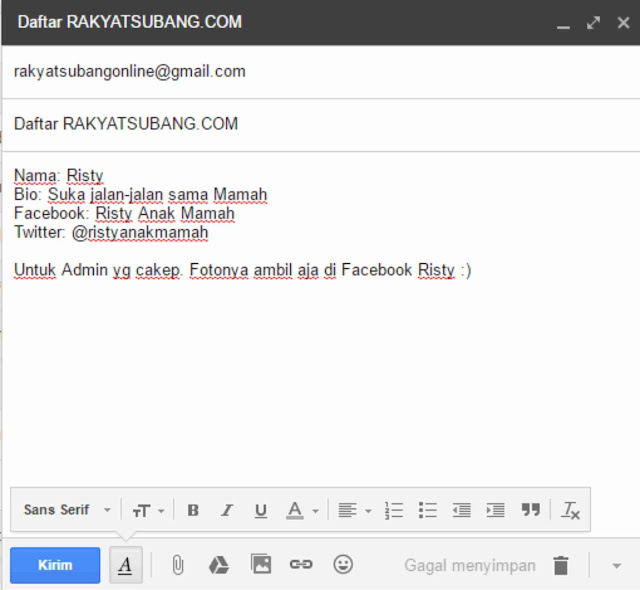Open the alignment dropdown

coord(355,510)
